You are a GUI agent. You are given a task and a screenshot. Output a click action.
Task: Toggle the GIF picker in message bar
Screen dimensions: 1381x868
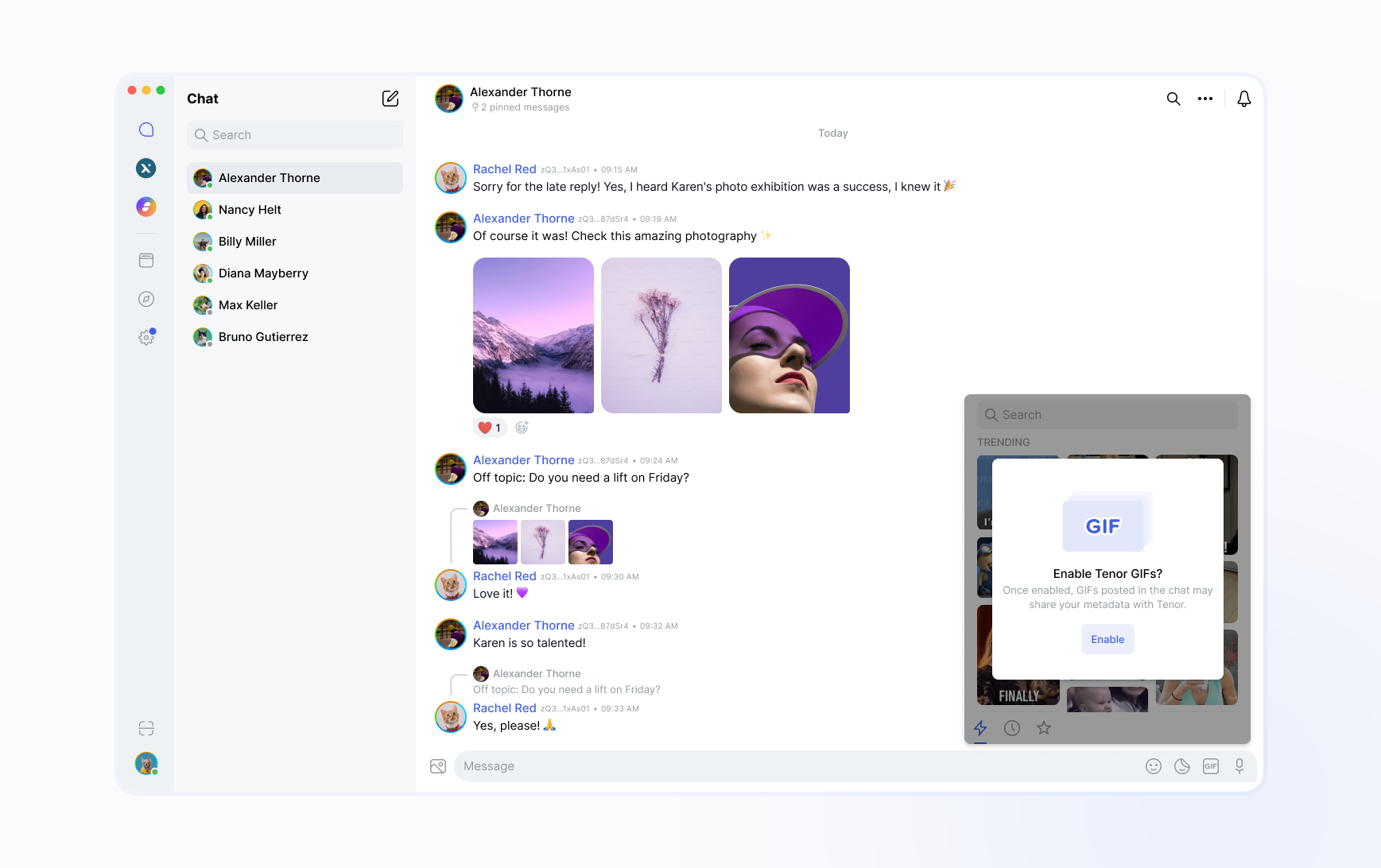1211,766
